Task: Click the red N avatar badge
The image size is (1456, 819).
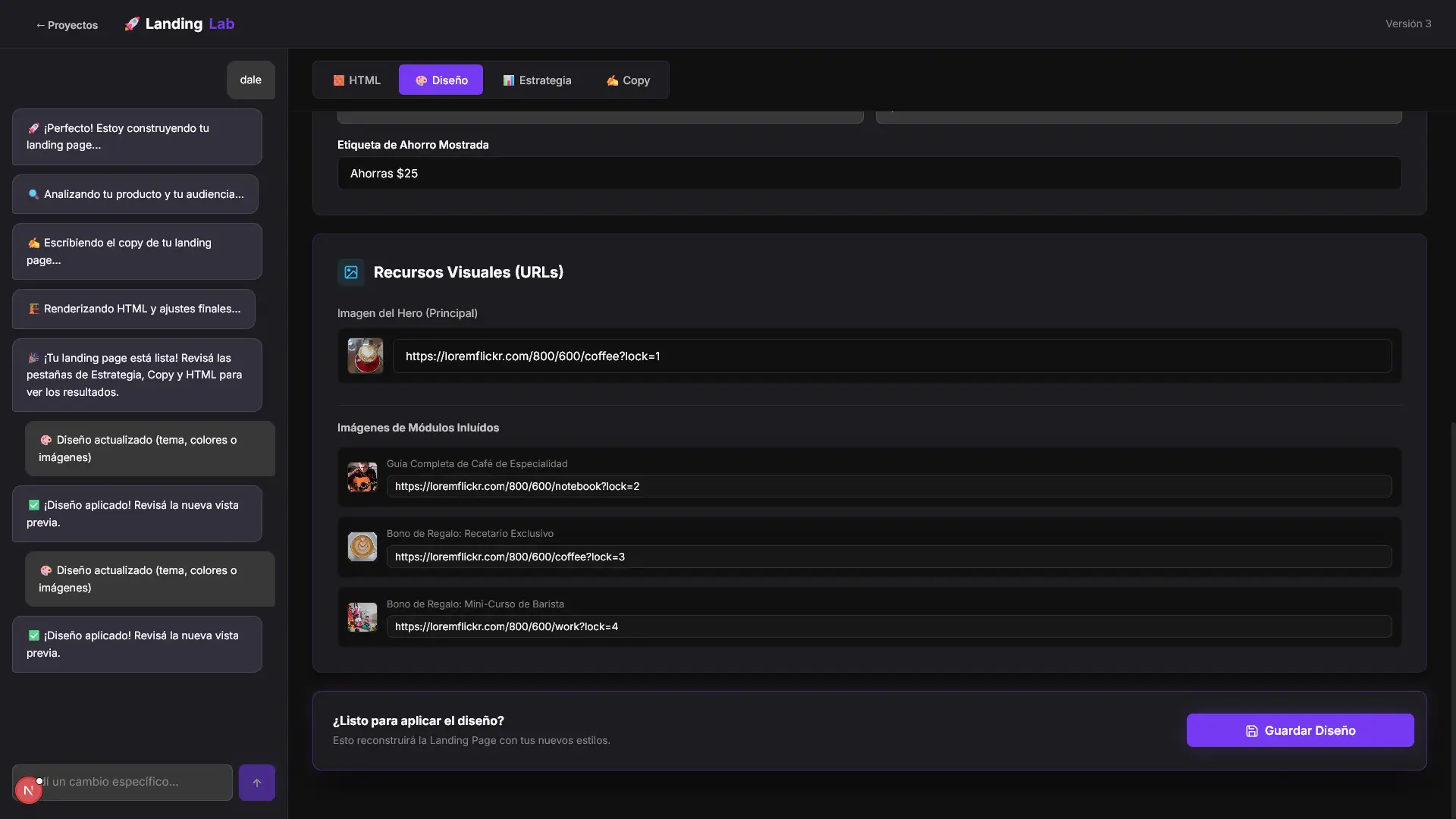Action: [29, 790]
